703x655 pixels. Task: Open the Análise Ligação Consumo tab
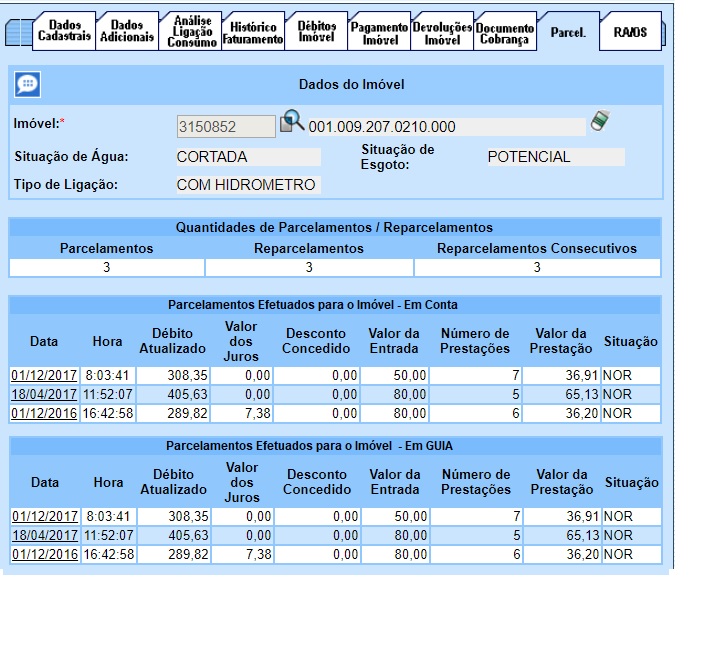click(190, 32)
